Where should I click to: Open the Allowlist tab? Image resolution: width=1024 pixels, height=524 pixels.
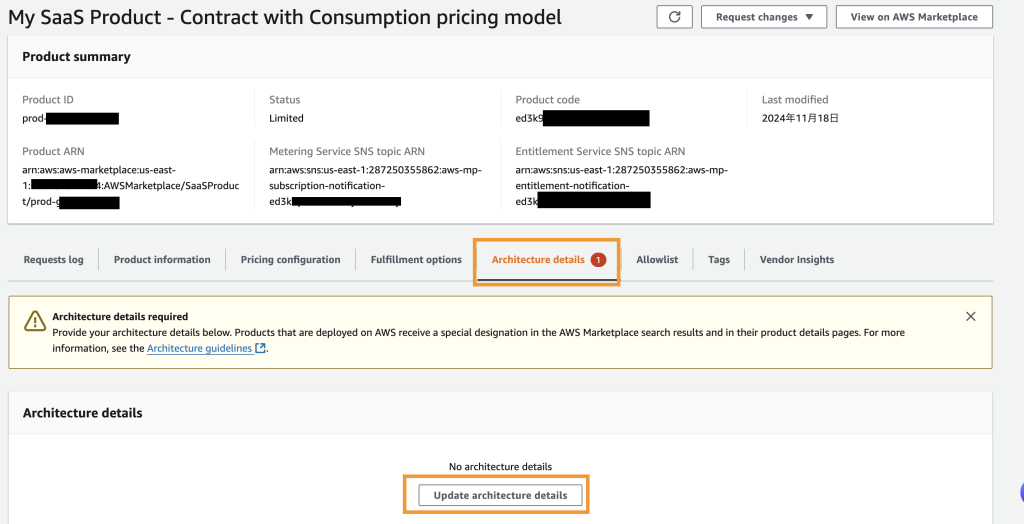(657, 260)
